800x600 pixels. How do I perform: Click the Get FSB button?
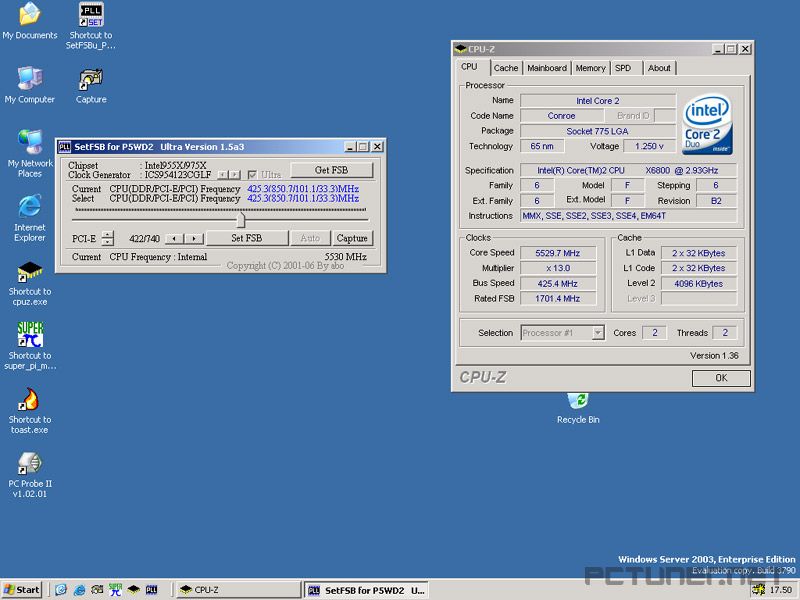332,170
